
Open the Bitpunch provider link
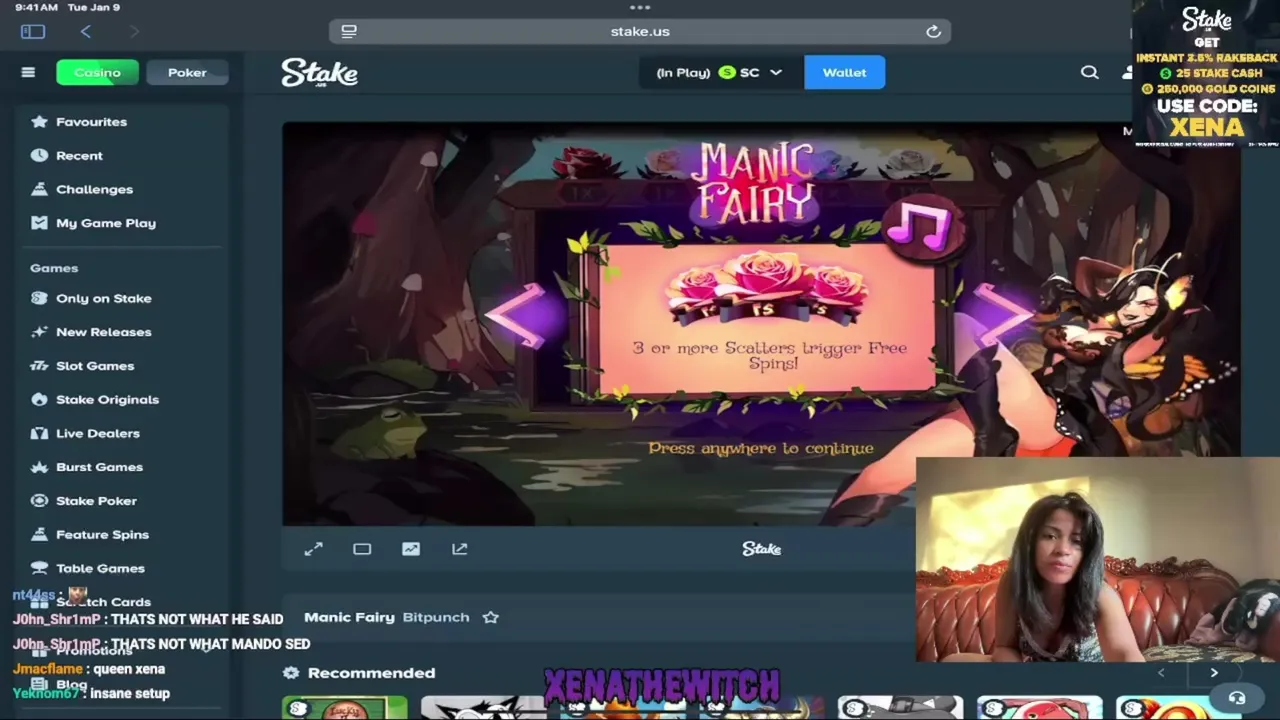pyautogui.click(x=436, y=617)
